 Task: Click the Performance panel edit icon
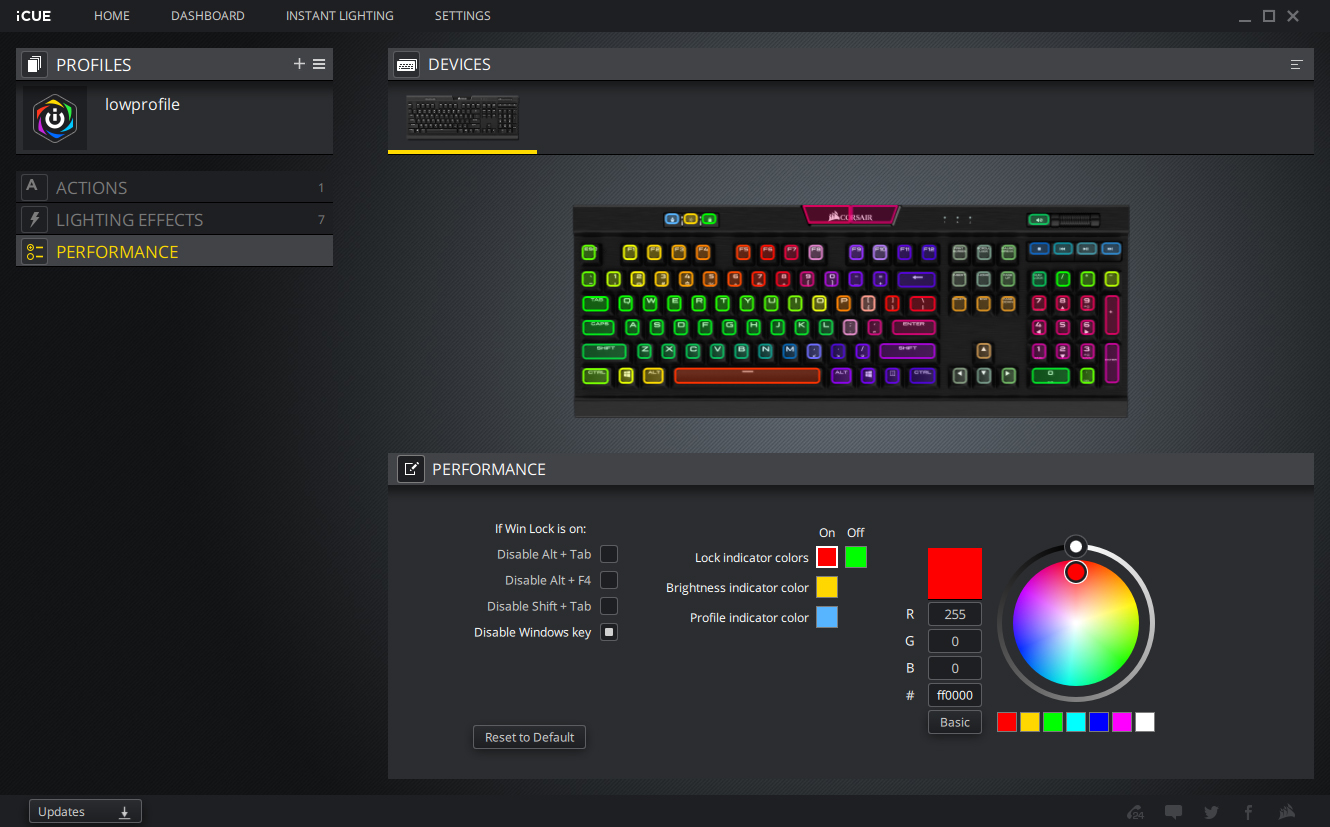coord(410,469)
